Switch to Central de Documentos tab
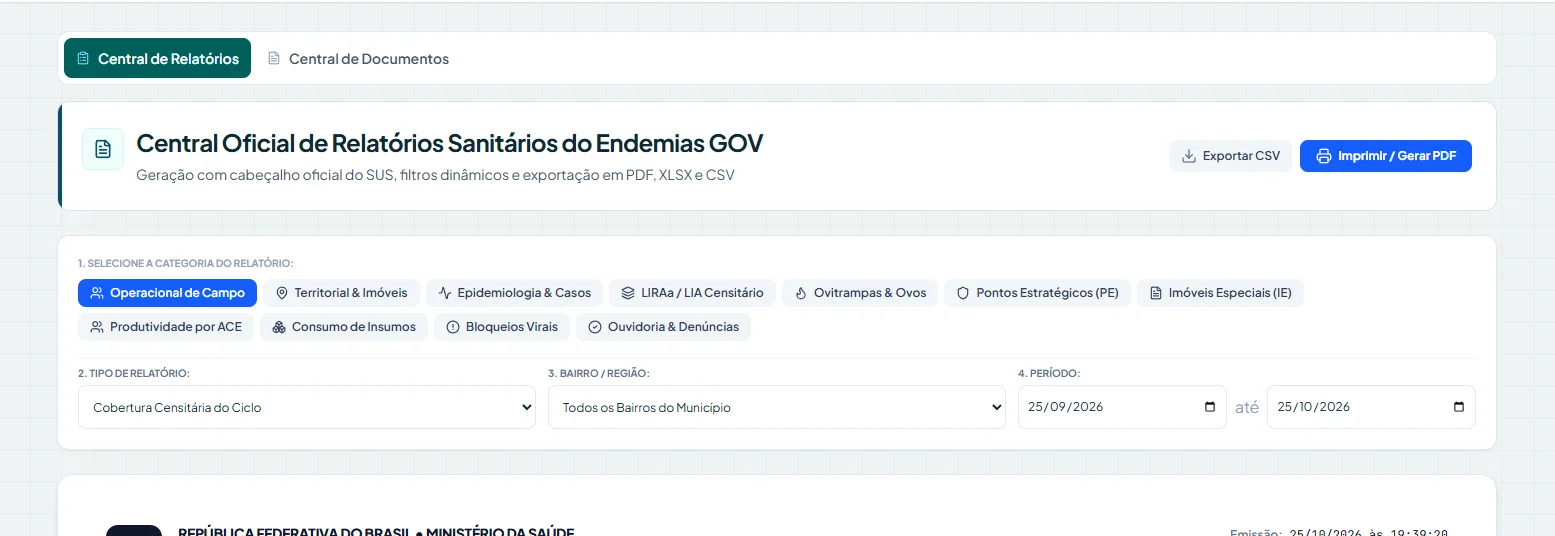This screenshot has height=536, width=1555. point(358,59)
